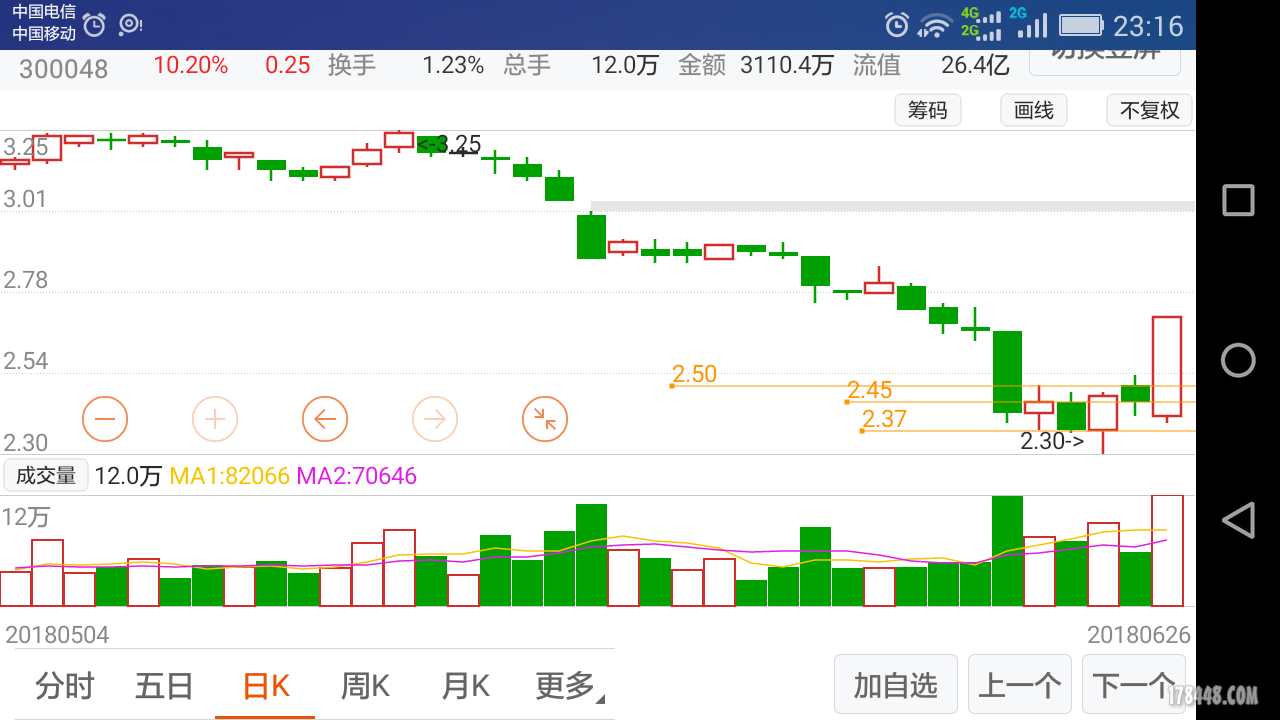Tap the 2.45 orange price line label
1280x720 pixels.
click(x=869, y=390)
